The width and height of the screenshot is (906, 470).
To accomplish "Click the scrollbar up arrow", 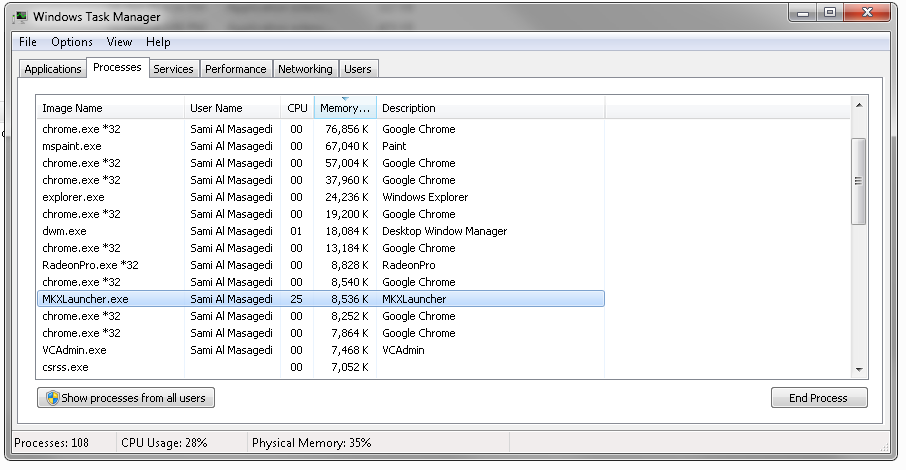I will (x=859, y=105).
